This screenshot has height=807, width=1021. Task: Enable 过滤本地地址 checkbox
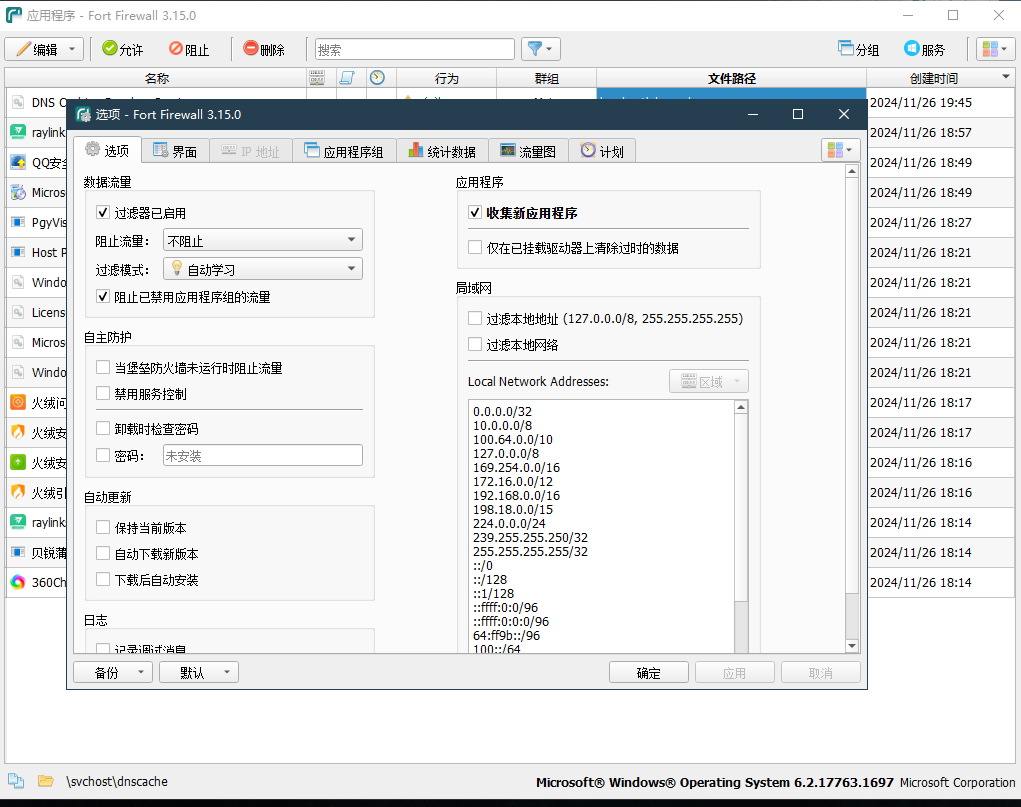[x=475, y=318]
